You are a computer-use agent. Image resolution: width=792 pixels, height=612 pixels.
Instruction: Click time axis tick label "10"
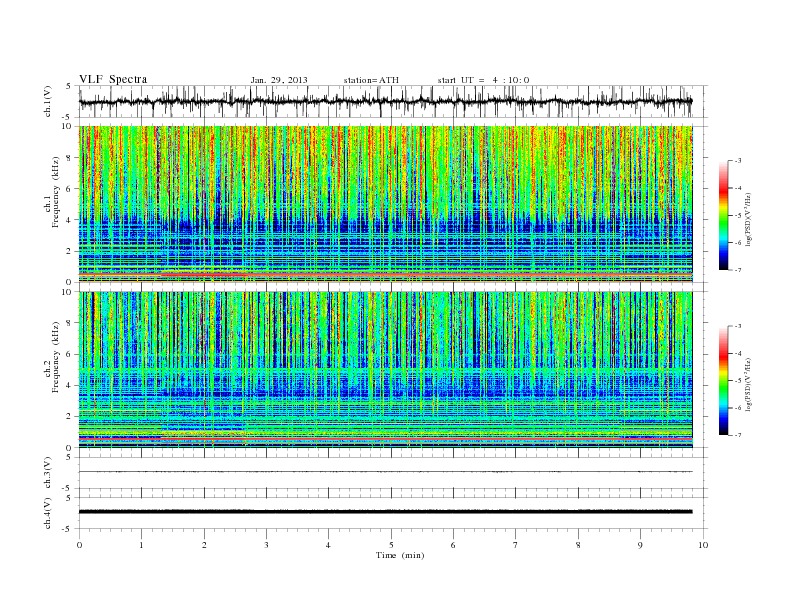(703, 545)
